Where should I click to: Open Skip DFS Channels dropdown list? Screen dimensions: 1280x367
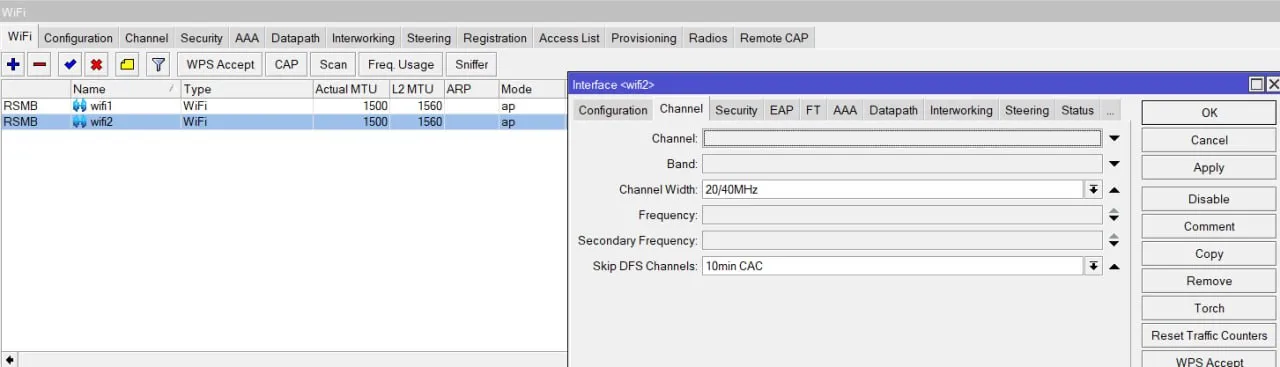1094,266
